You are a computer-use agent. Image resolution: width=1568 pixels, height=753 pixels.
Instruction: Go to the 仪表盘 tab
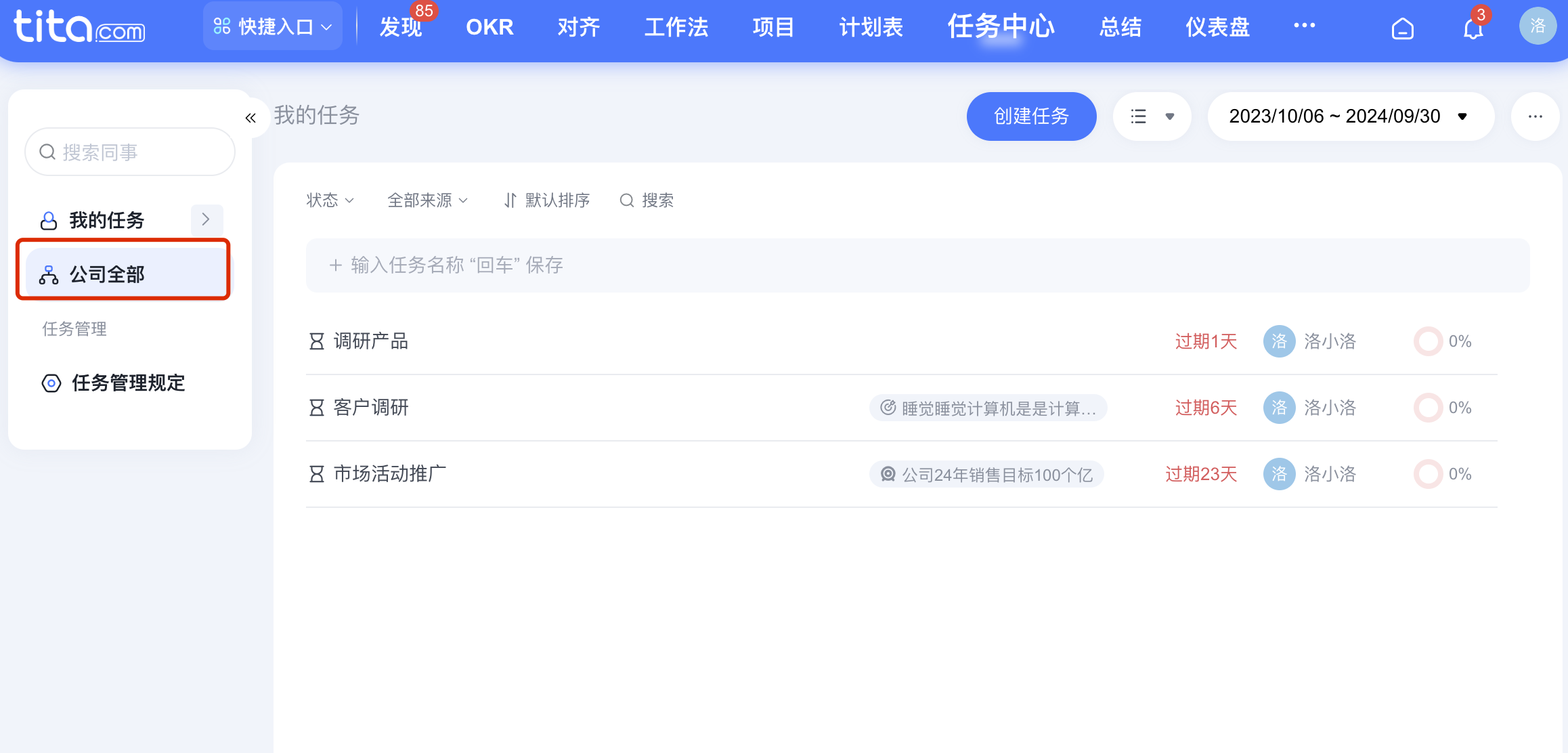point(1217,27)
